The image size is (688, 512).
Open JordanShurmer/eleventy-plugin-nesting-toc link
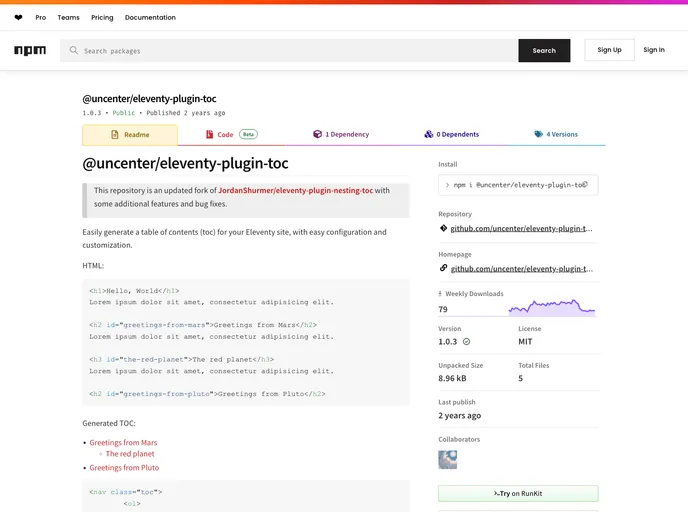click(x=295, y=190)
